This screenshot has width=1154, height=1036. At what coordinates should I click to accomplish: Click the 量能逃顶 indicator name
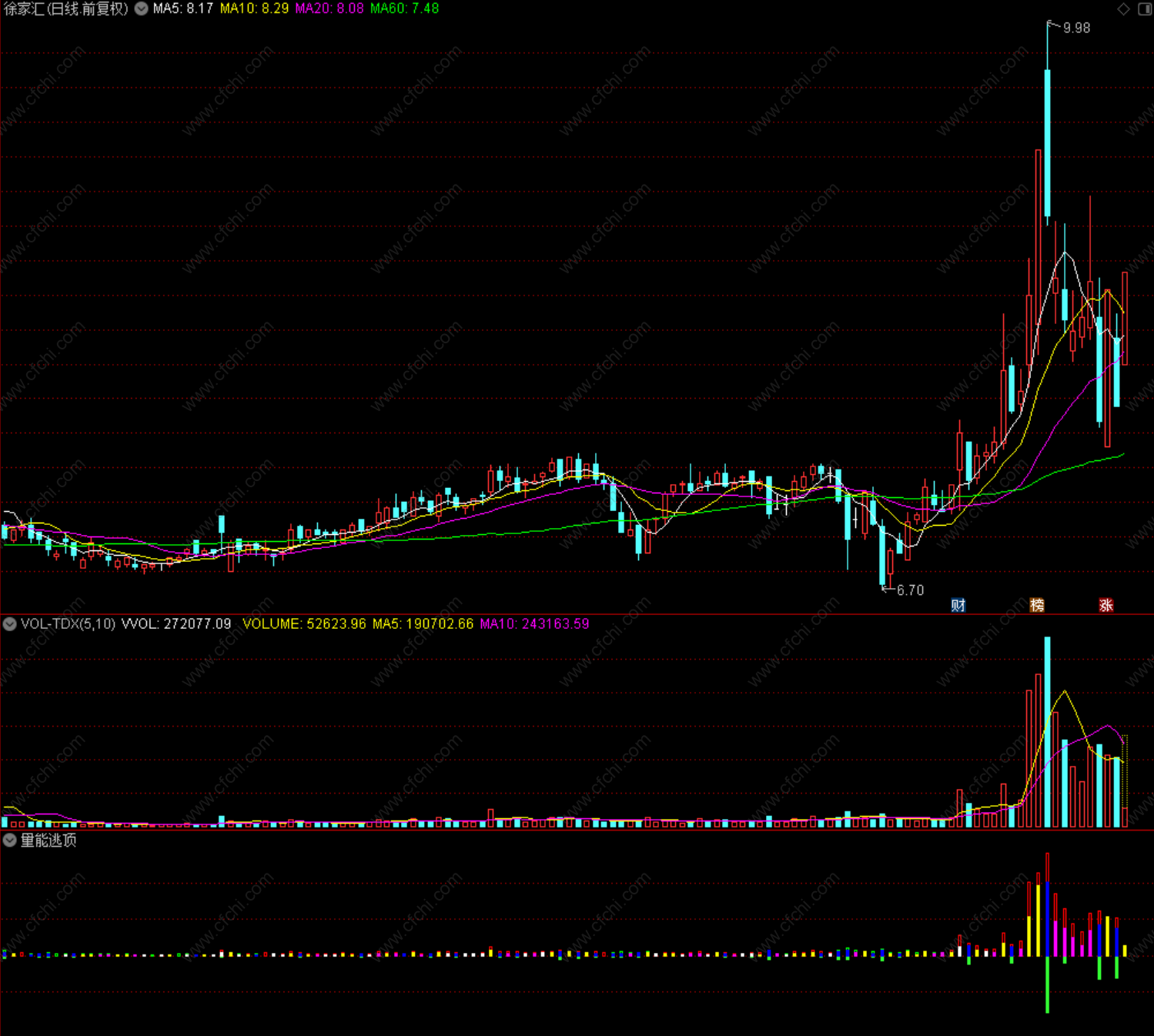(49, 840)
